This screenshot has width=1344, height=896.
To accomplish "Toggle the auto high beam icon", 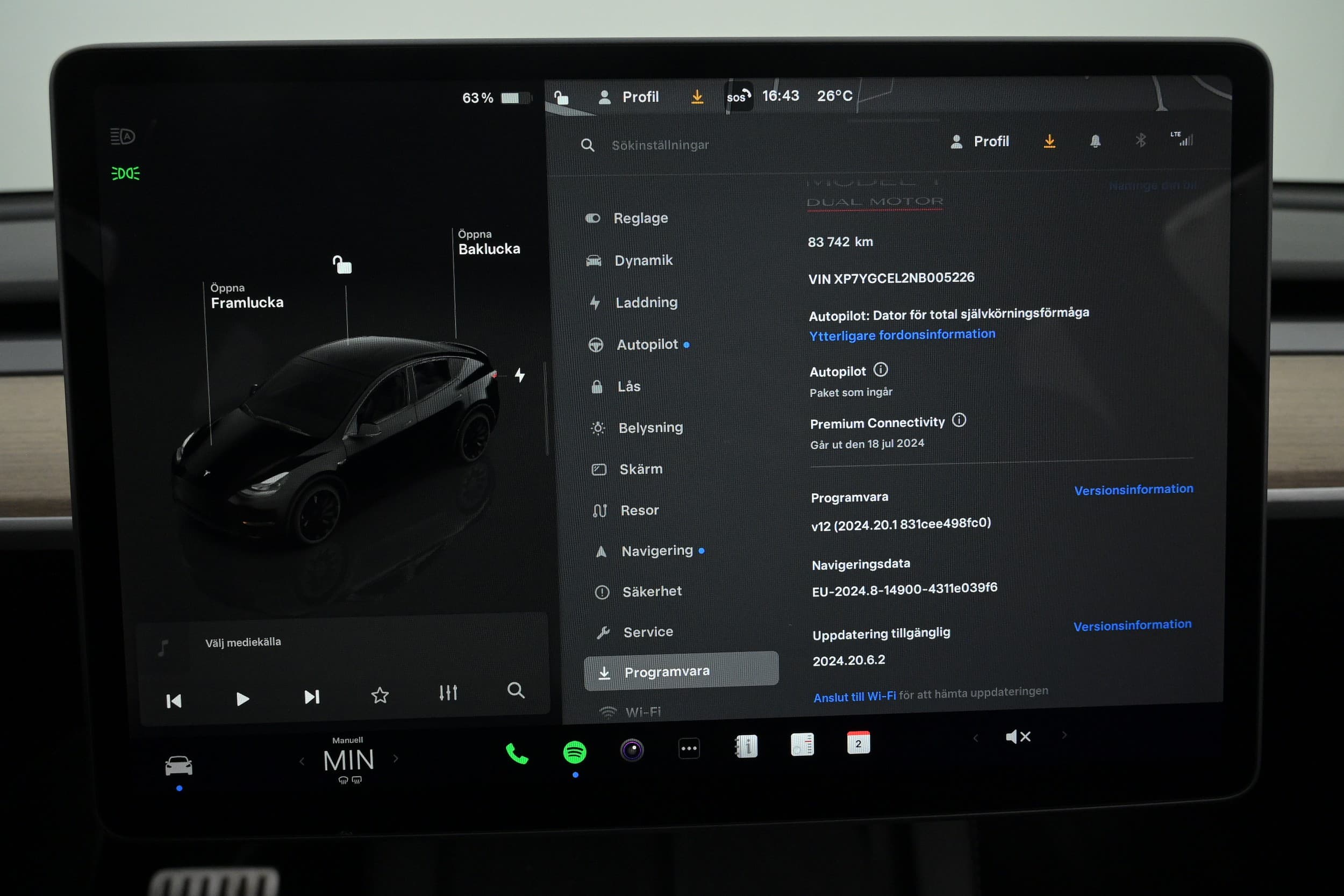I will [122, 136].
